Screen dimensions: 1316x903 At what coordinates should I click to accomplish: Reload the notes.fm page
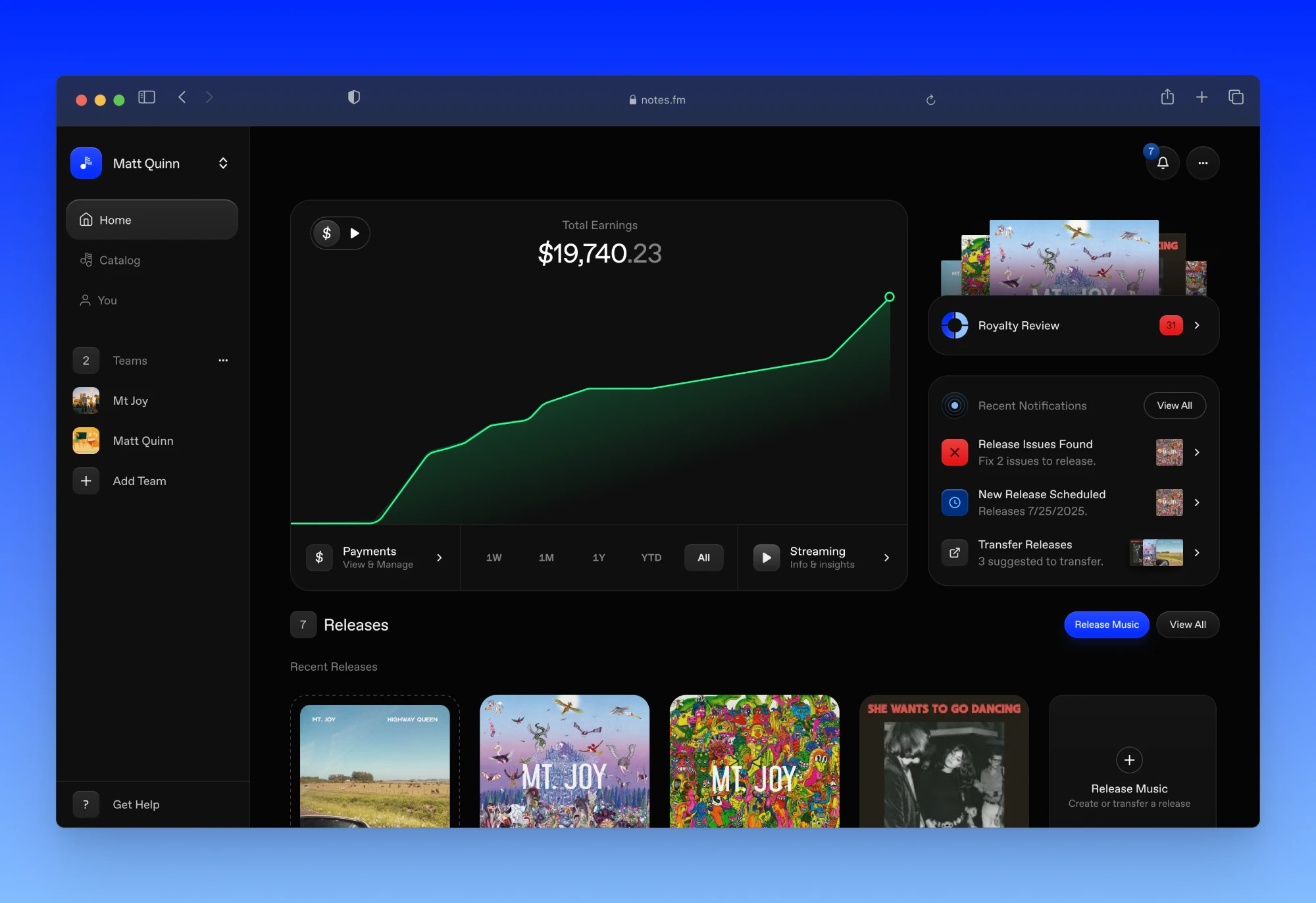point(930,100)
